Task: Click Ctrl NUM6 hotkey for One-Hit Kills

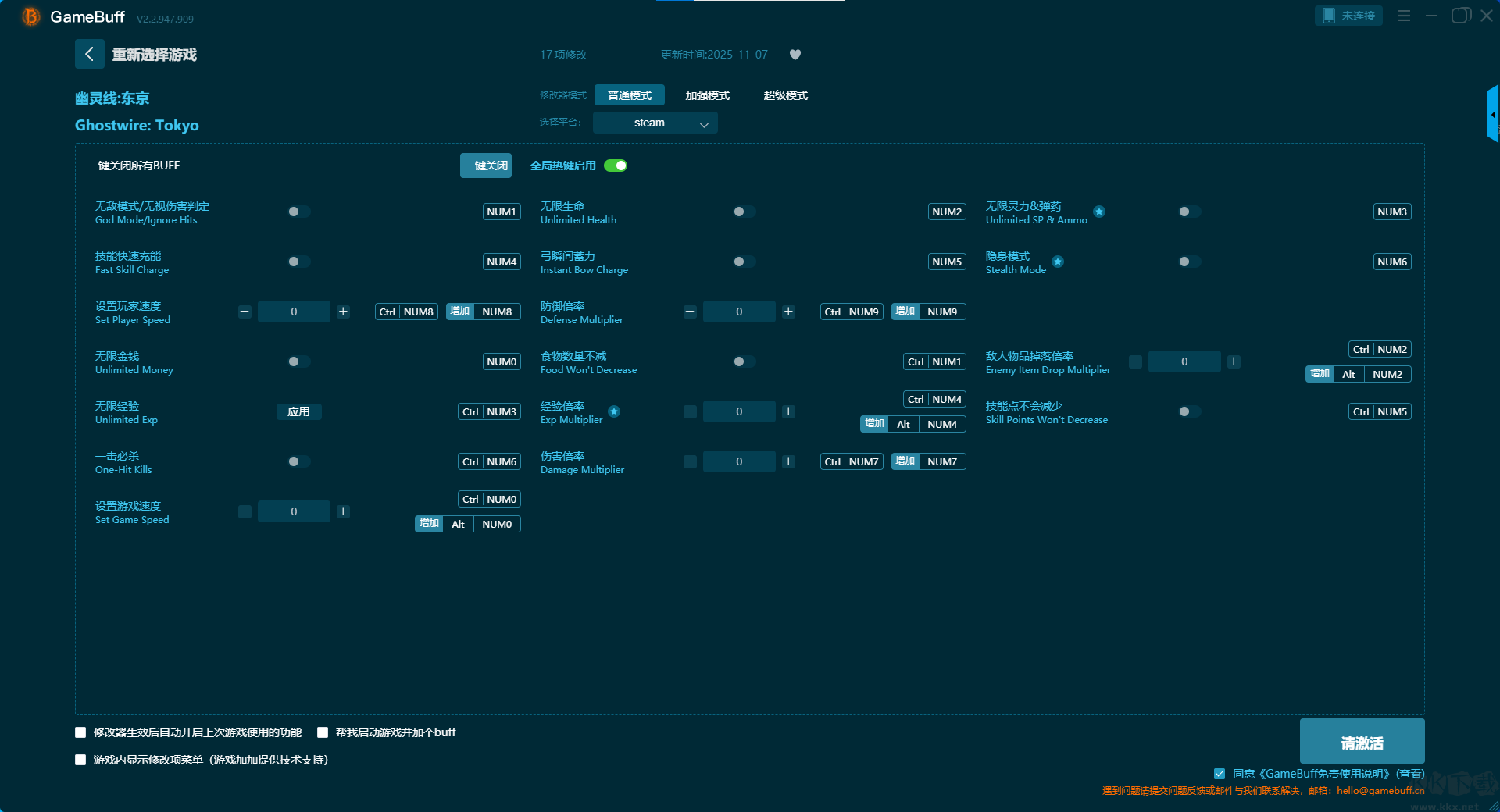Action: (x=489, y=461)
